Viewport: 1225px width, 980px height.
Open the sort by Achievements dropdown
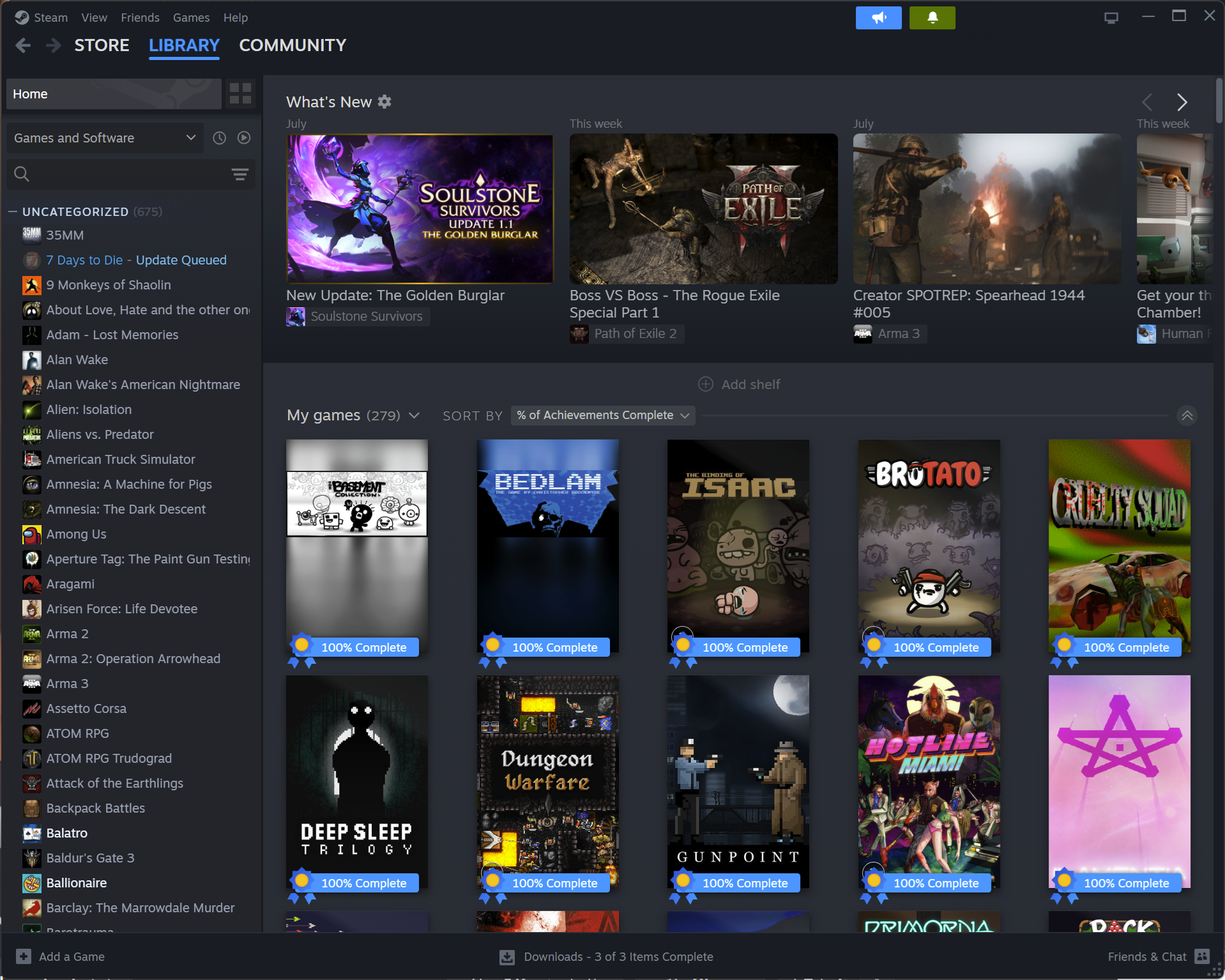(603, 415)
